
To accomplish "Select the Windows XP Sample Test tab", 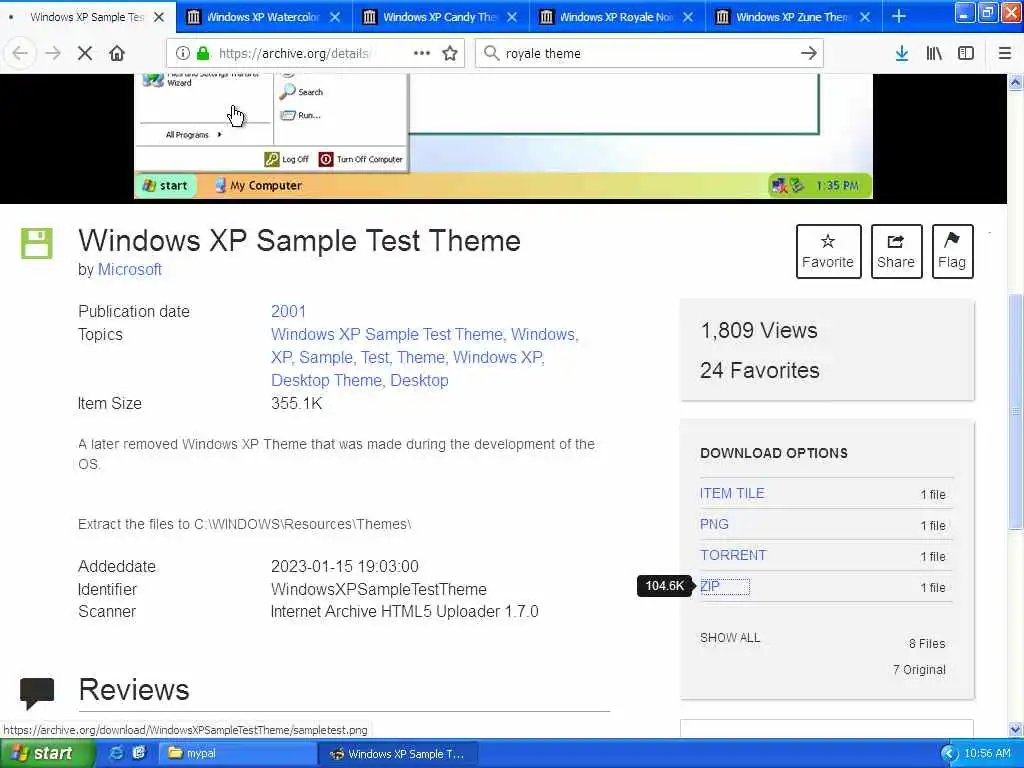I will point(88,17).
